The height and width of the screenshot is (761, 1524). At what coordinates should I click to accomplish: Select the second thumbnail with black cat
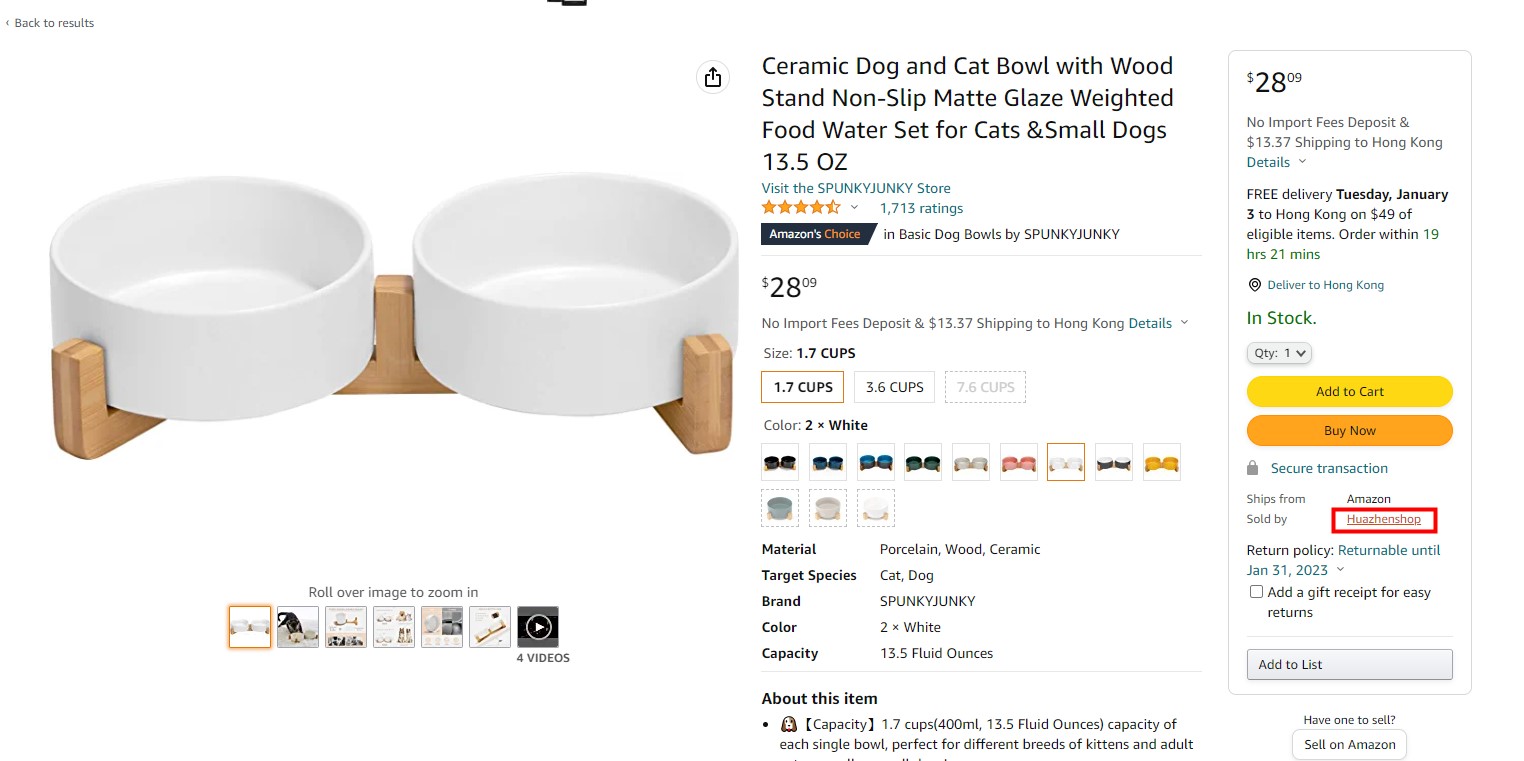click(298, 627)
